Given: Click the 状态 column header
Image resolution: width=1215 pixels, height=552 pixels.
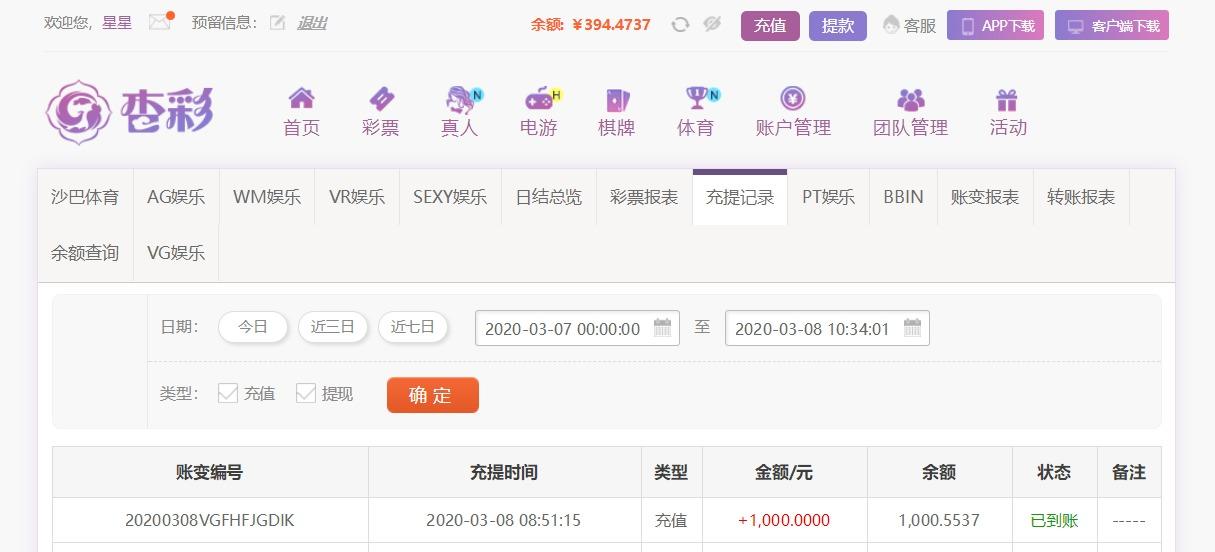Looking at the screenshot, I should [x=1054, y=472].
